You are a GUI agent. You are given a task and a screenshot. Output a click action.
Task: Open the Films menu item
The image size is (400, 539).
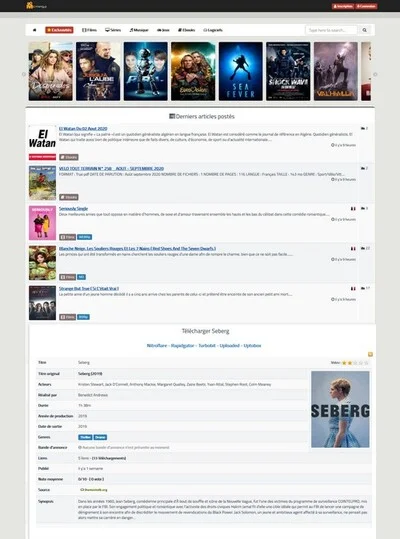pyautogui.click(x=89, y=30)
